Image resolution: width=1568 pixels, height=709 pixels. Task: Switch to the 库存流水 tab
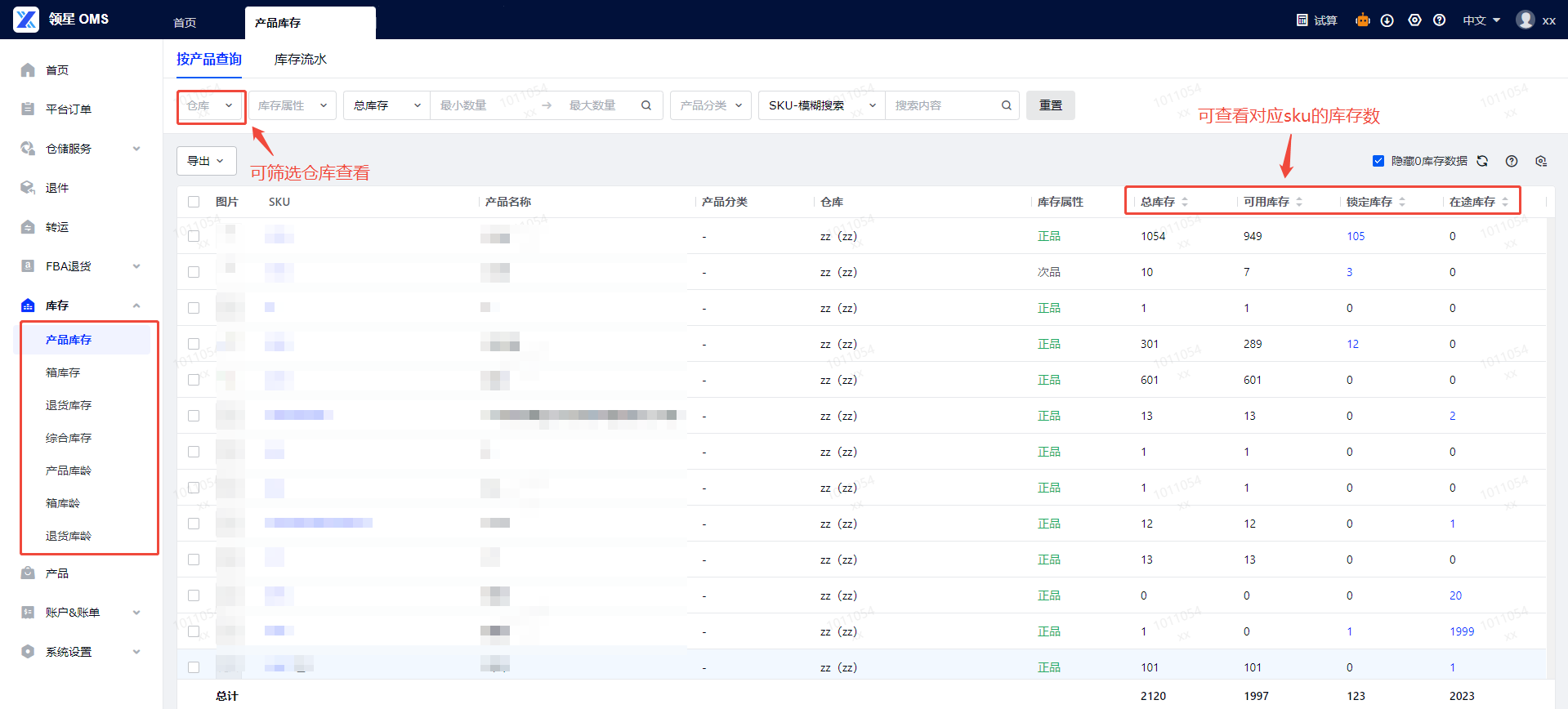pos(301,59)
